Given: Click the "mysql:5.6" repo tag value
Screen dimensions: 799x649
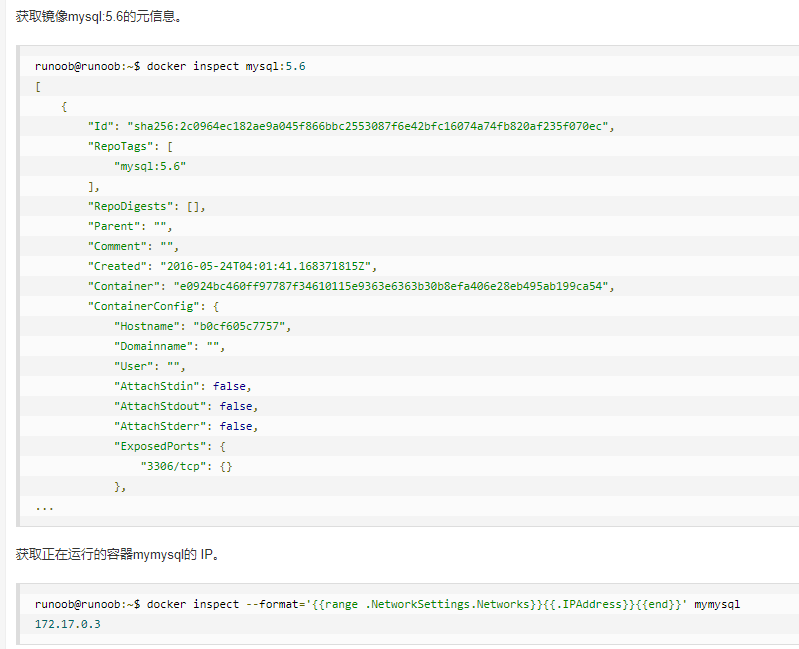Looking at the screenshot, I should (x=150, y=166).
